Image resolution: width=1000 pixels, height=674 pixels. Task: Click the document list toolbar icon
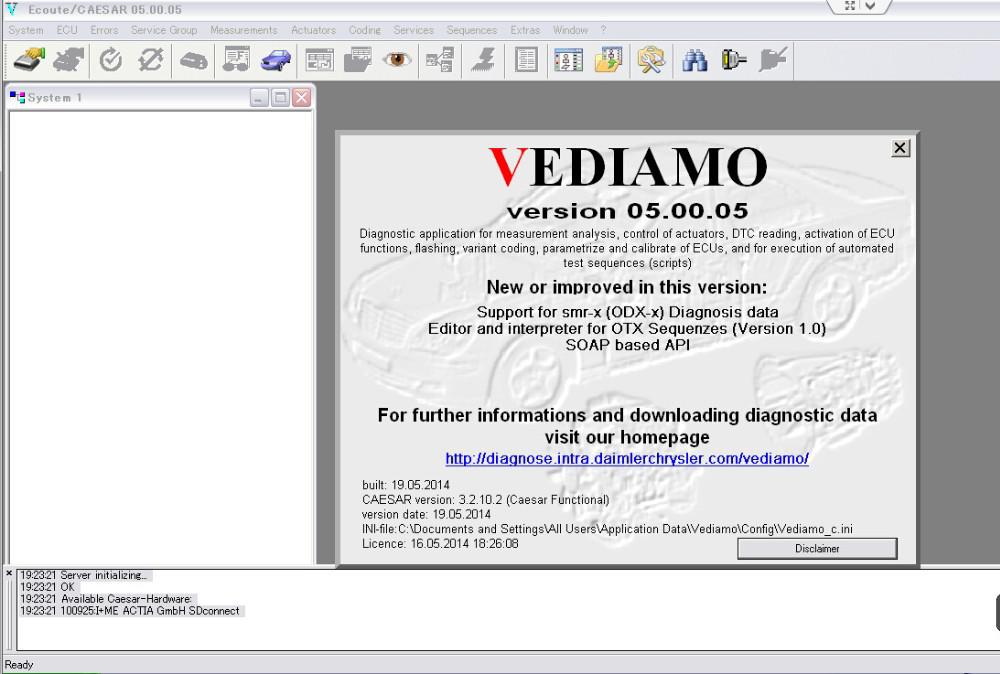tap(526, 61)
